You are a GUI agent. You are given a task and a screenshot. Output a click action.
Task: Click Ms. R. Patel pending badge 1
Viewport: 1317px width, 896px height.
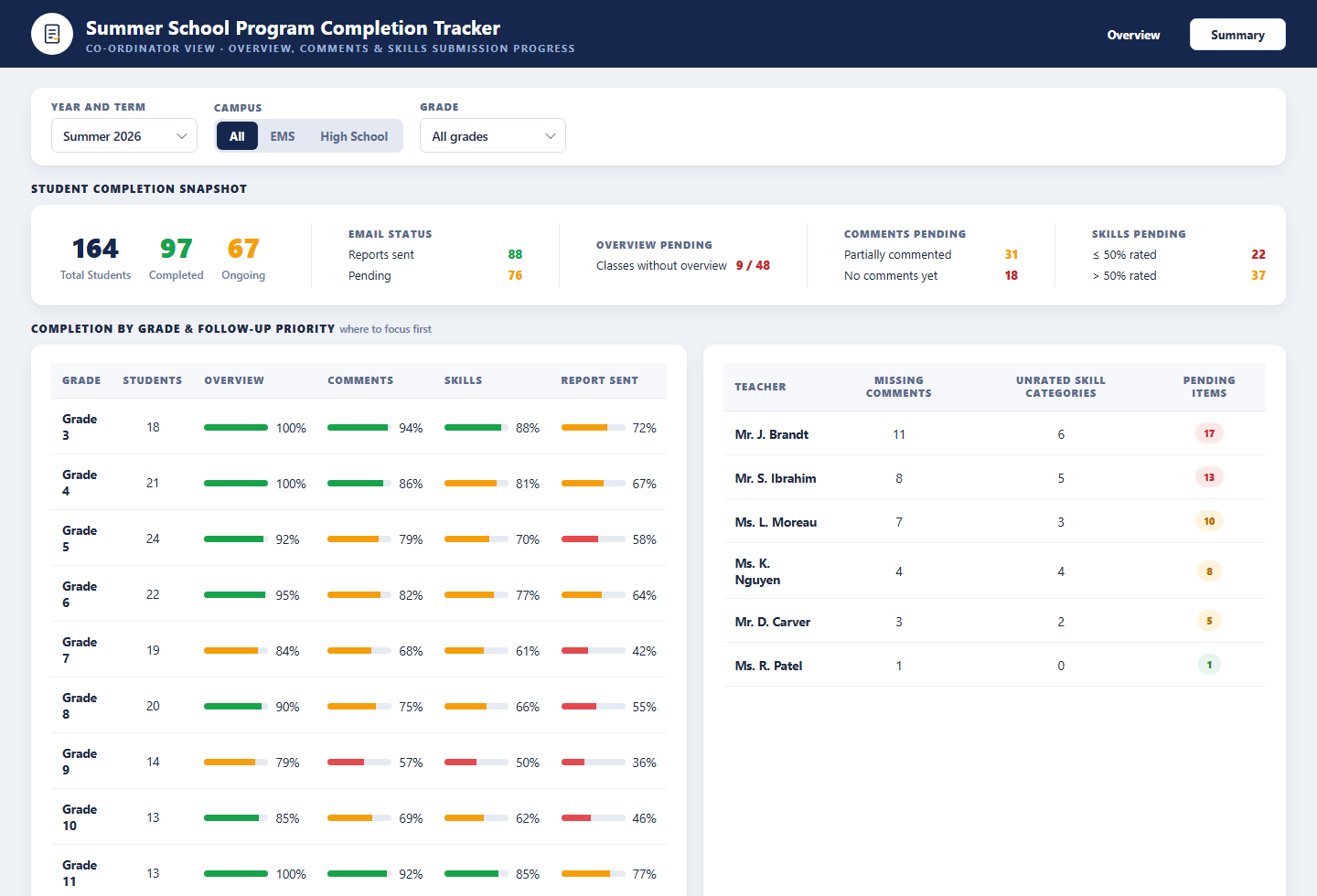[x=1209, y=665]
